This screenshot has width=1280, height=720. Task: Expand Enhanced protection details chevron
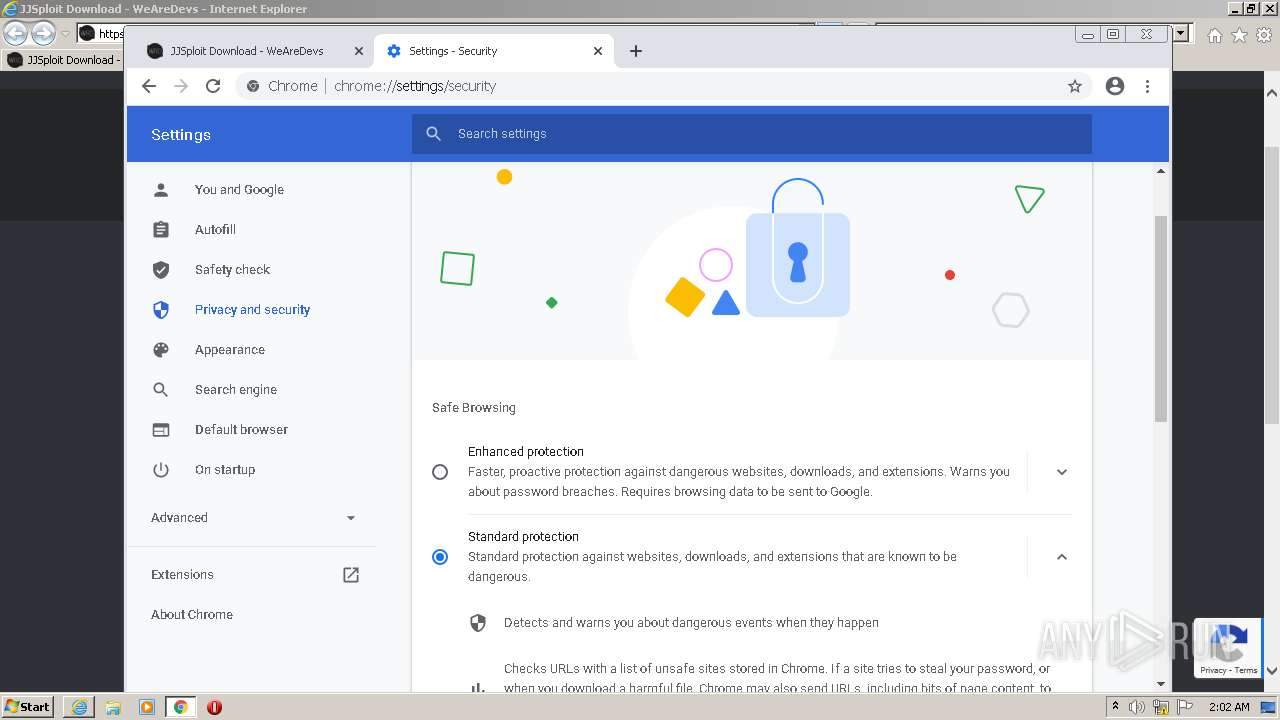(x=1062, y=472)
